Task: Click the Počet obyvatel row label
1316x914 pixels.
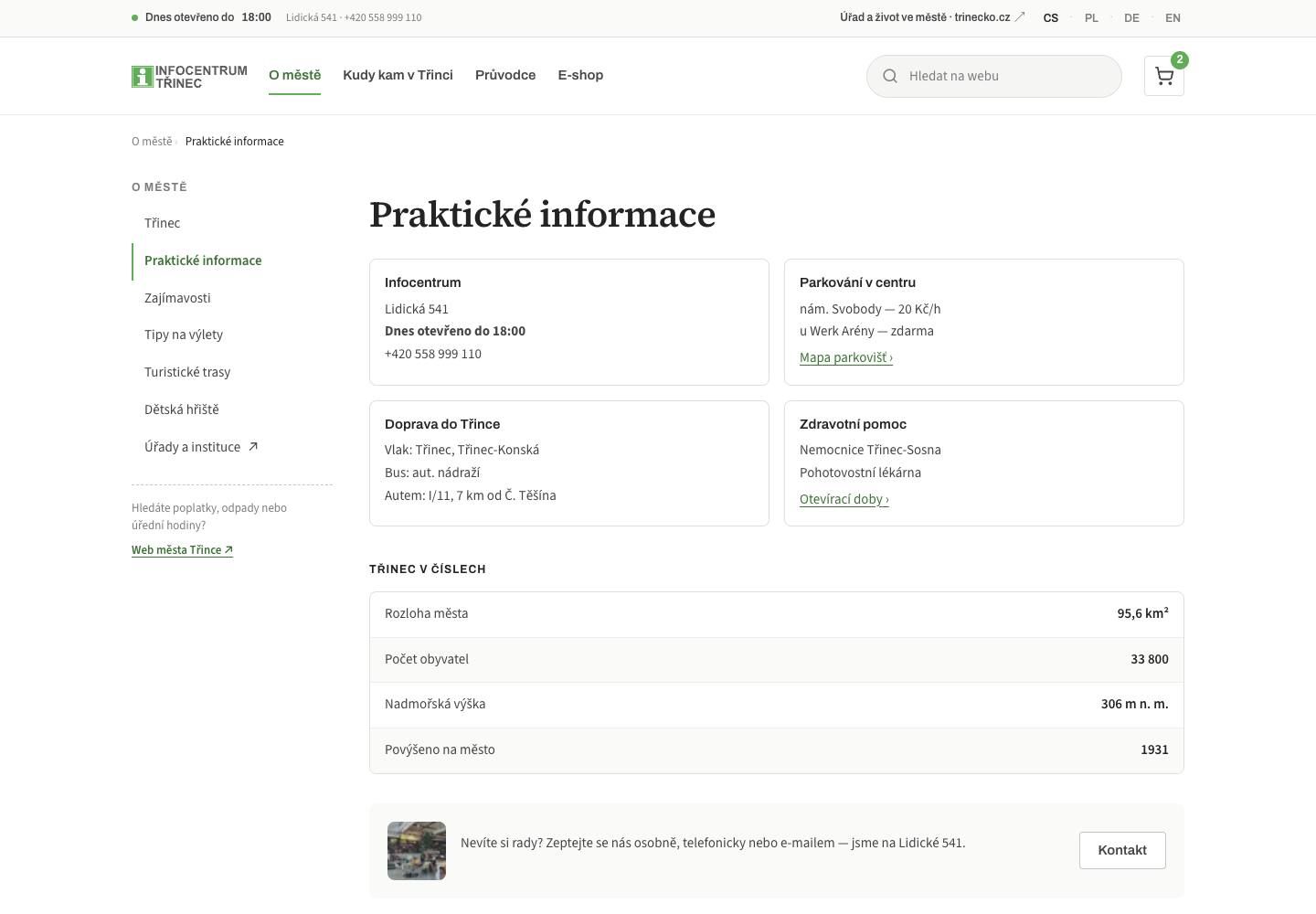Action: pyautogui.click(x=427, y=659)
